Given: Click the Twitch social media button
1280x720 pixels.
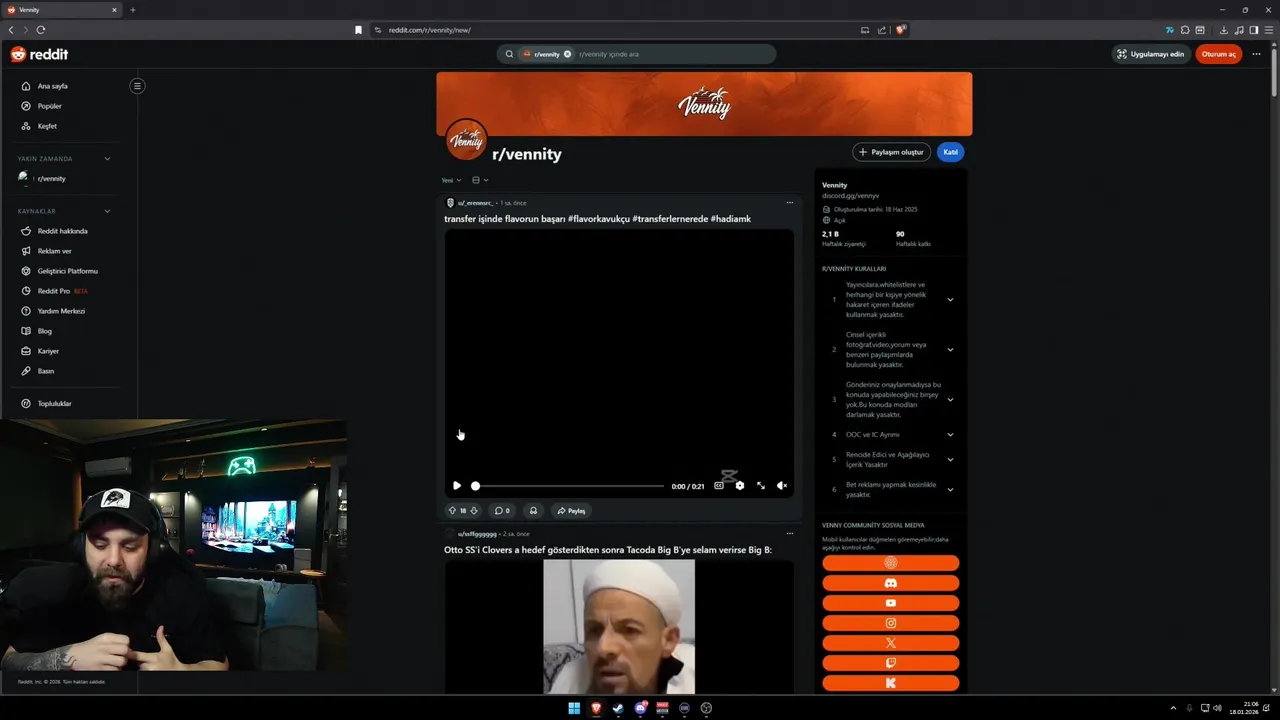Looking at the screenshot, I should pyautogui.click(x=890, y=663).
